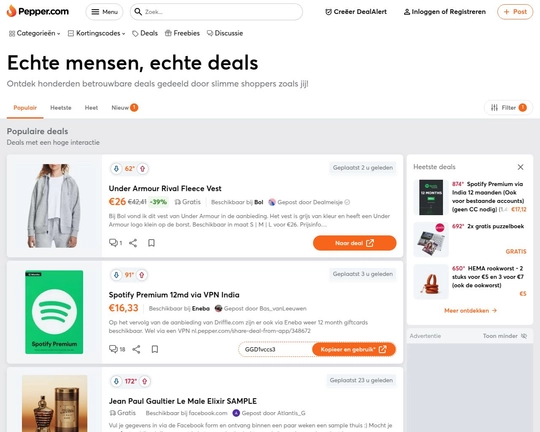Image resolution: width=540 pixels, height=432 pixels.
Task: Close the Heetste deals panel
Action: point(520,167)
